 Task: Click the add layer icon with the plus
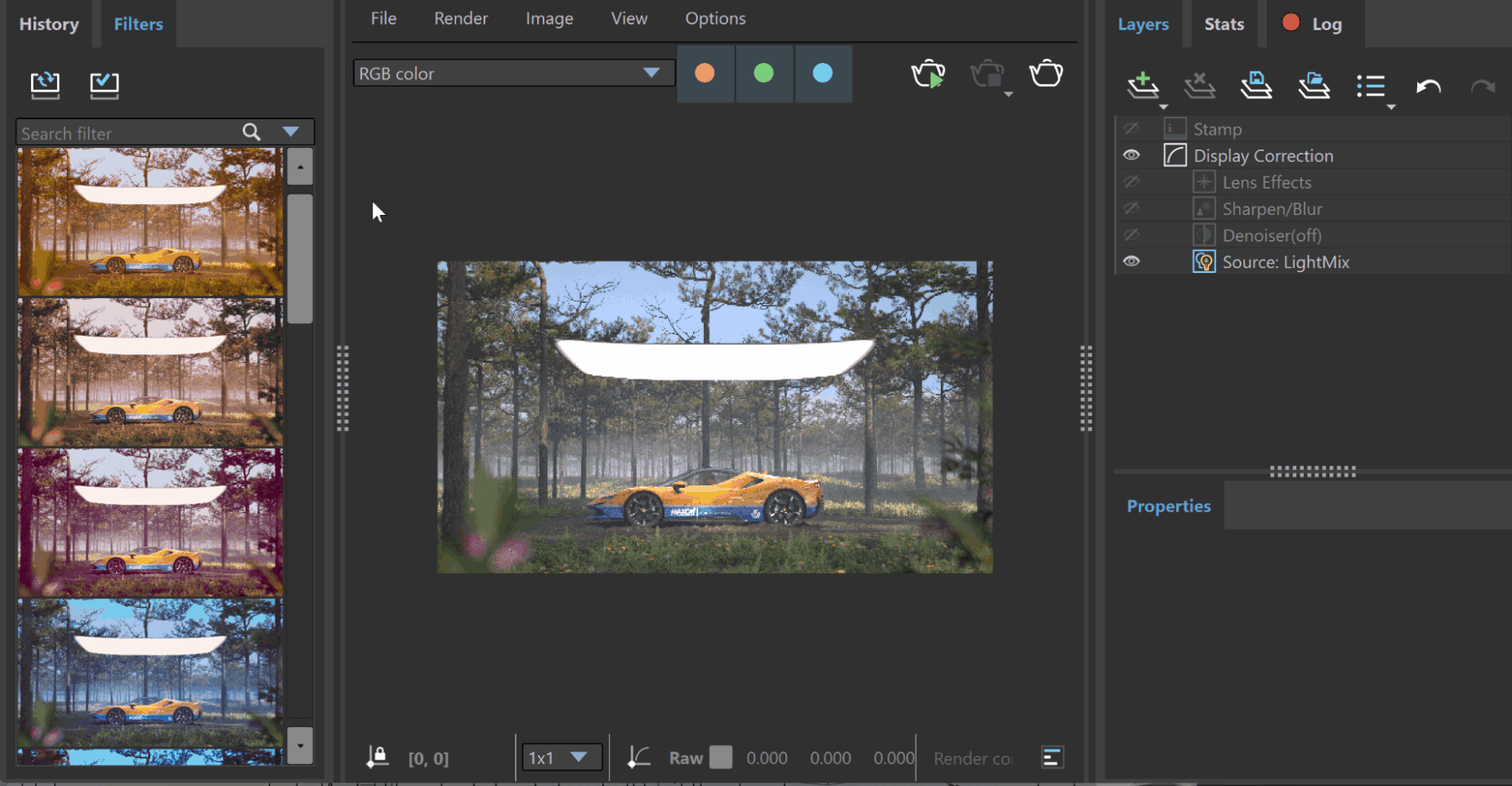(1143, 85)
